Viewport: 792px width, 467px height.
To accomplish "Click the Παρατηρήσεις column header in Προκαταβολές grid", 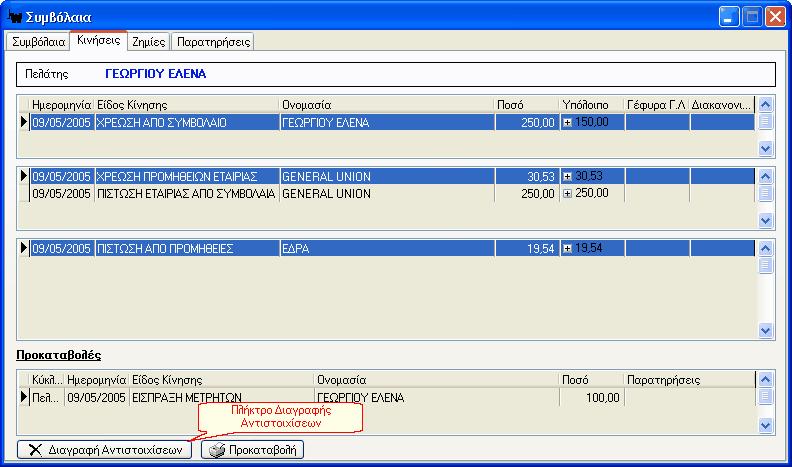I will 690,380.
